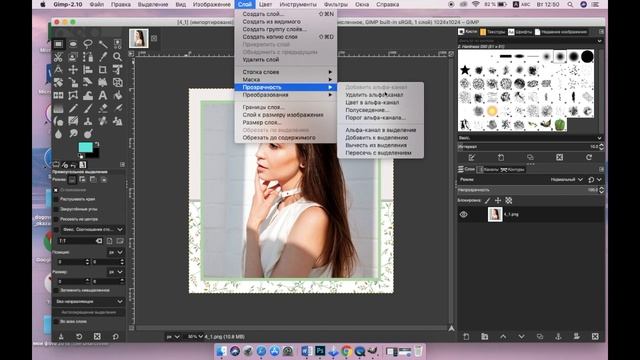This screenshot has height=360, width=640.
Task: Select the Fuzzy Select magic wand tool
Action: [102, 44]
